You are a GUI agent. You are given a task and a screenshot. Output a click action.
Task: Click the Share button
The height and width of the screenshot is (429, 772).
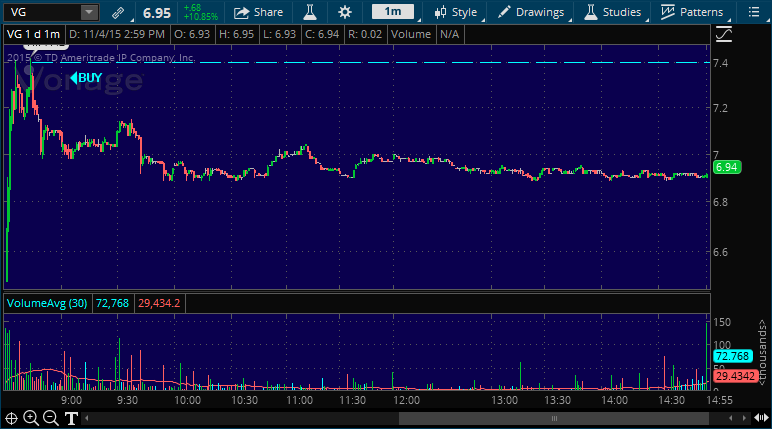[x=258, y=12]
